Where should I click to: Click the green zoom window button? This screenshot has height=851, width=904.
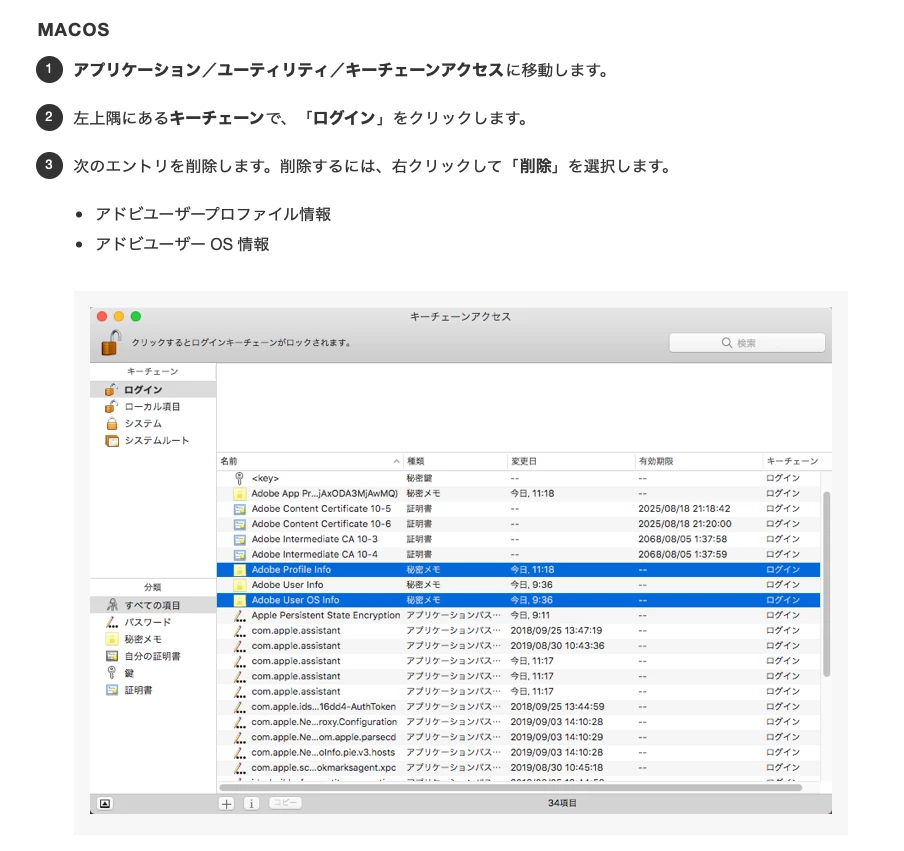pos(135,317)
